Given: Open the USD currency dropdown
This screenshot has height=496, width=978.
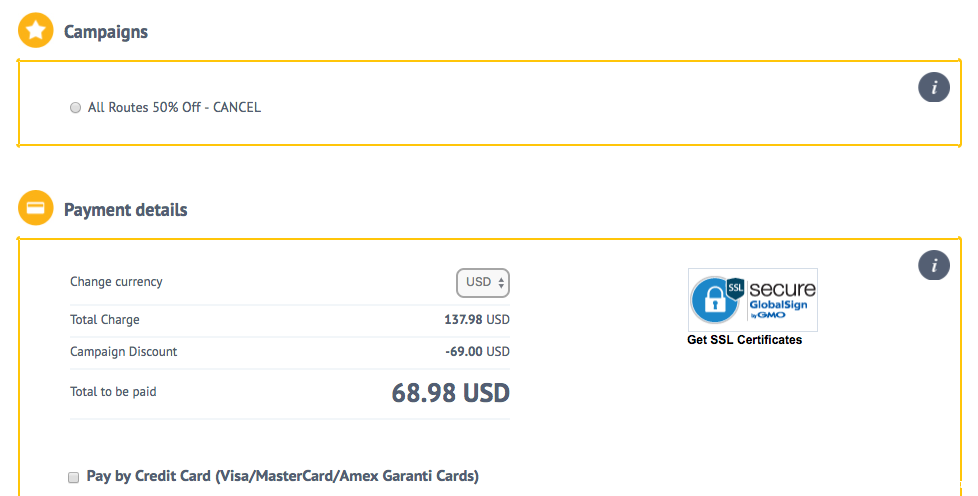Looking at the screenshot, I should [484, 282].
